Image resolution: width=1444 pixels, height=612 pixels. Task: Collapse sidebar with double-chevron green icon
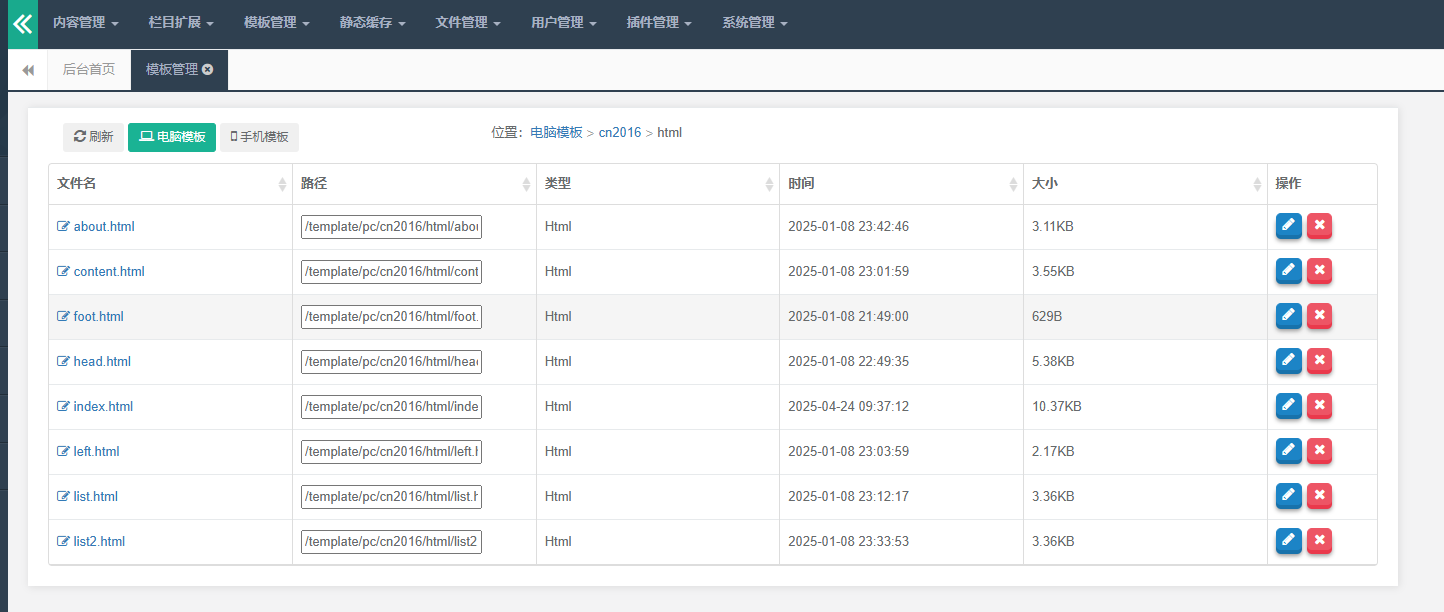[22, 24]
